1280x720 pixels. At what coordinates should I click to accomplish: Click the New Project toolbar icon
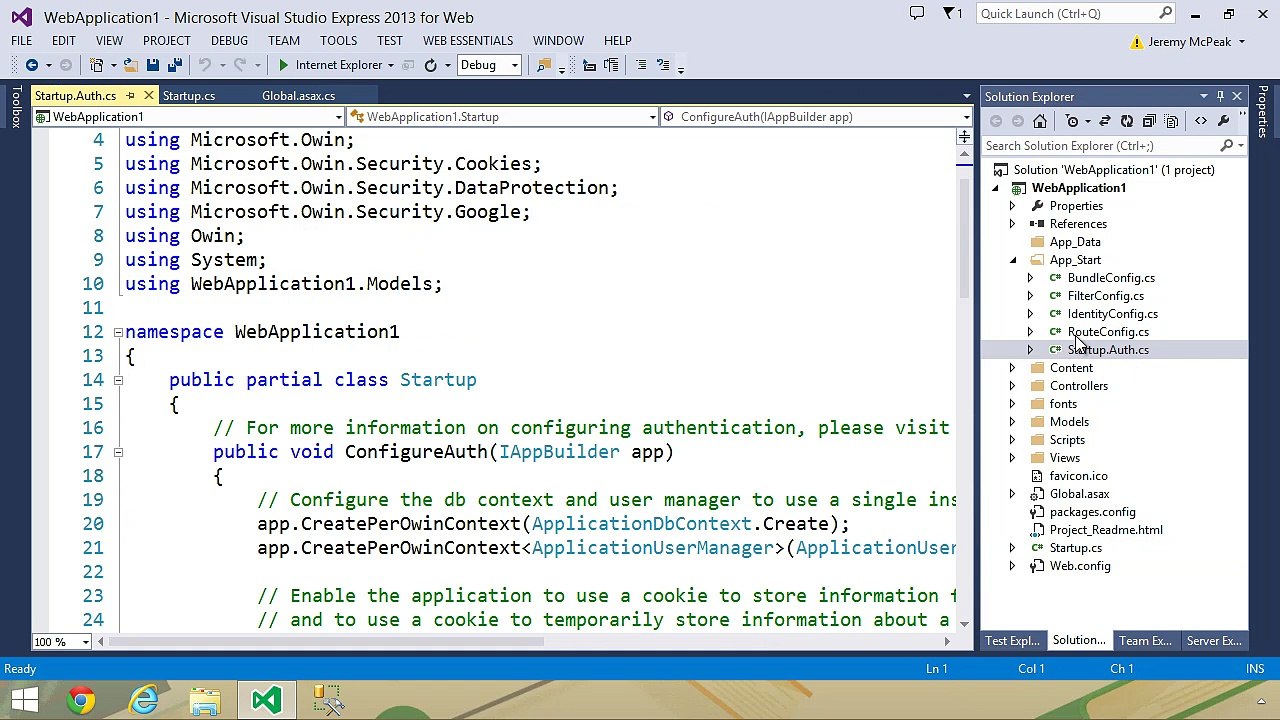pos(97,65)
